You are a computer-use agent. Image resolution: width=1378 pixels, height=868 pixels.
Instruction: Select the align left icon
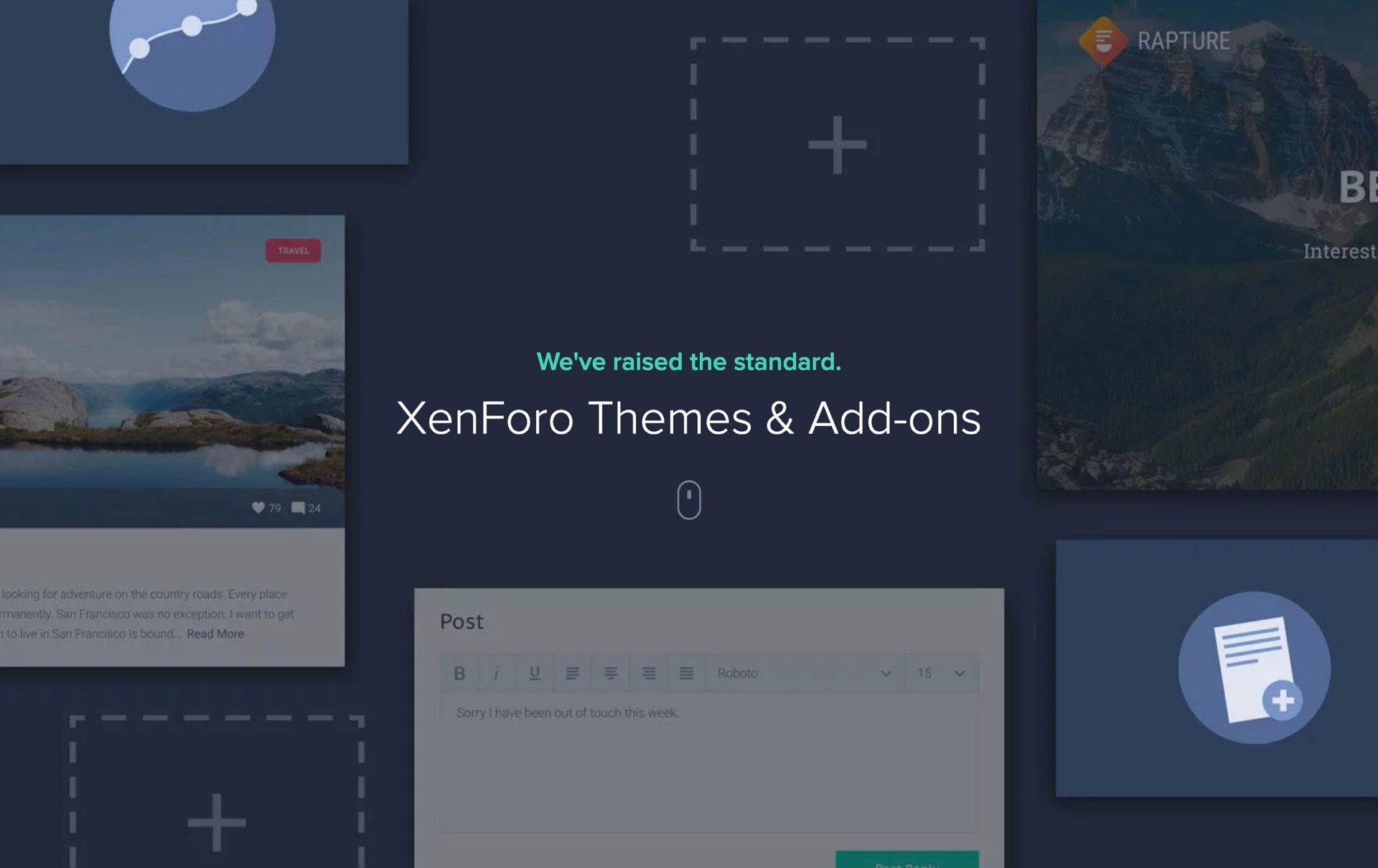pyautogui.click(x=572, y=673)
